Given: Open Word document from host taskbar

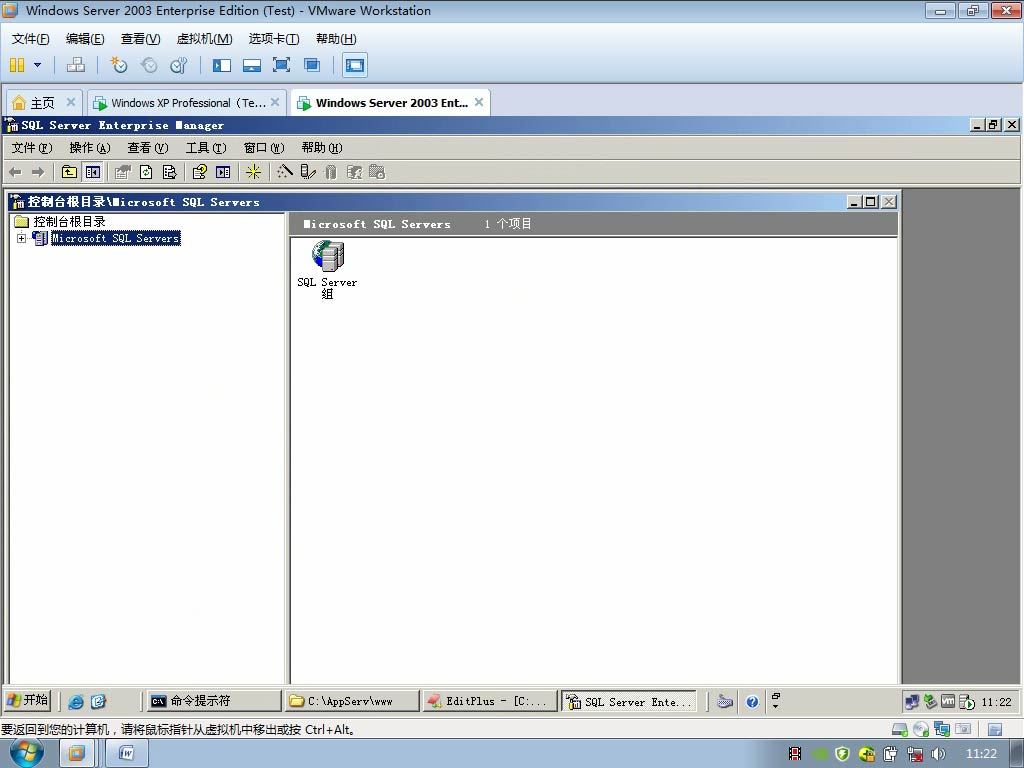Looking at the screenshot, I should point(127,754).
